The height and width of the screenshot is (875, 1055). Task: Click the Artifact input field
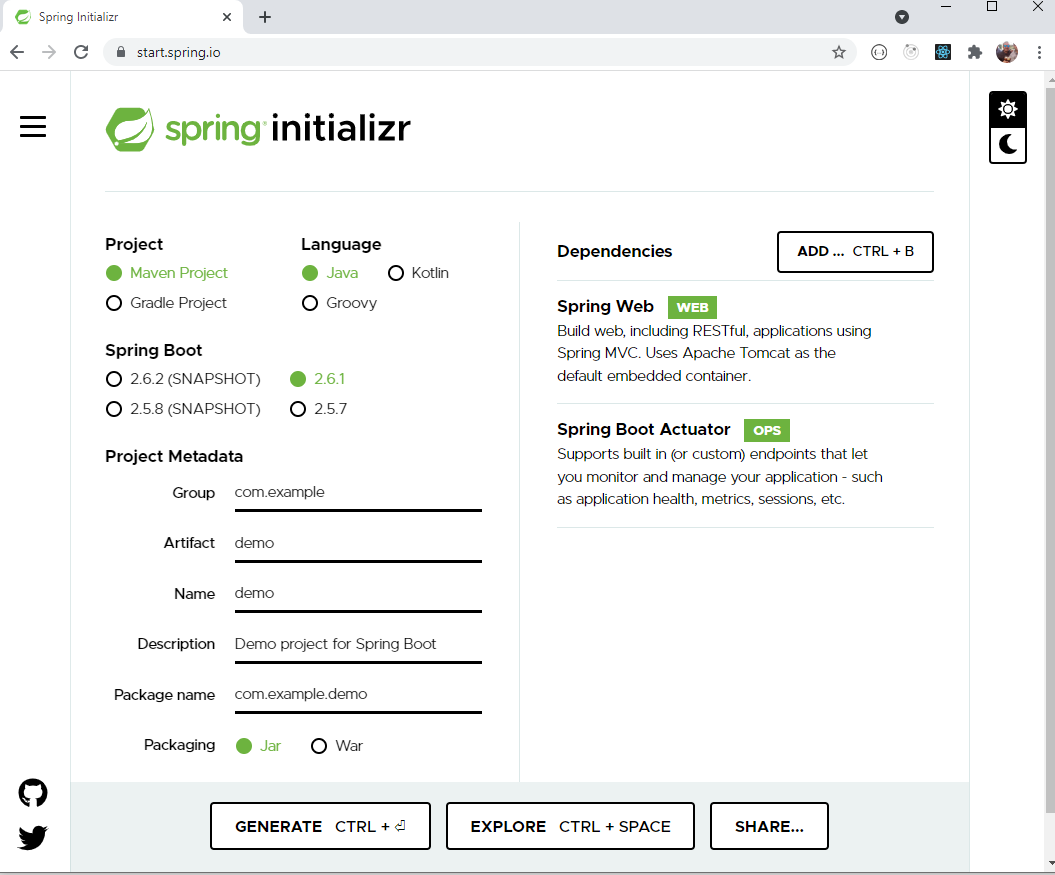pyautogui.click(x=358, y=543)
